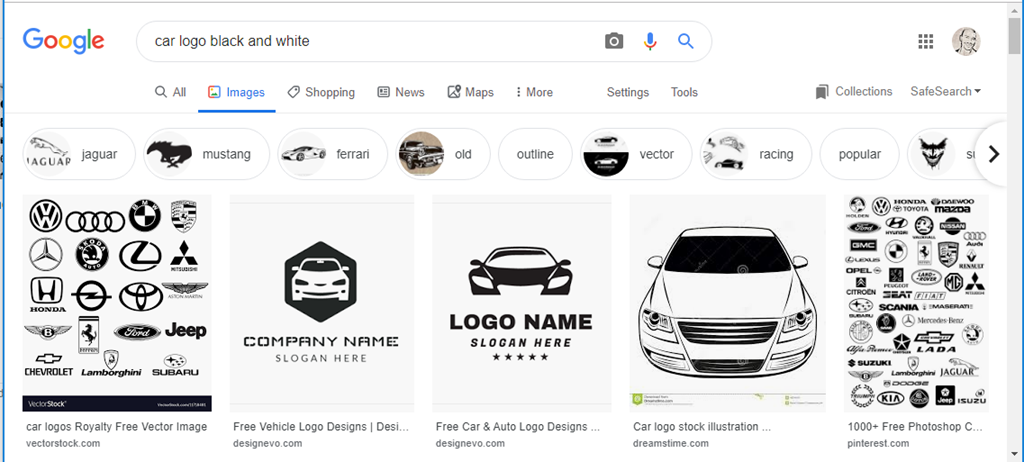
Task: Click the search by image camera icon
Action: pyautogui.click(x=614, y=41)
